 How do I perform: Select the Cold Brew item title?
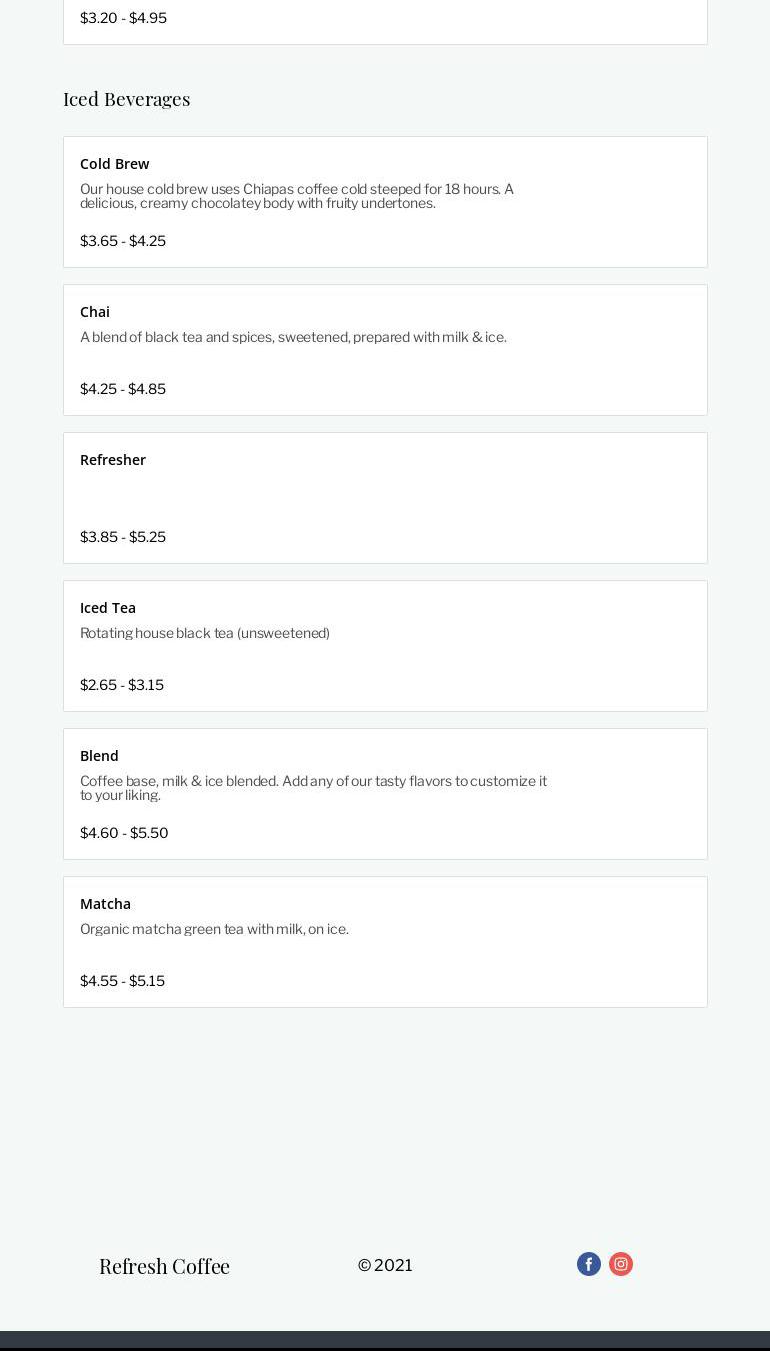pos(115,164)
